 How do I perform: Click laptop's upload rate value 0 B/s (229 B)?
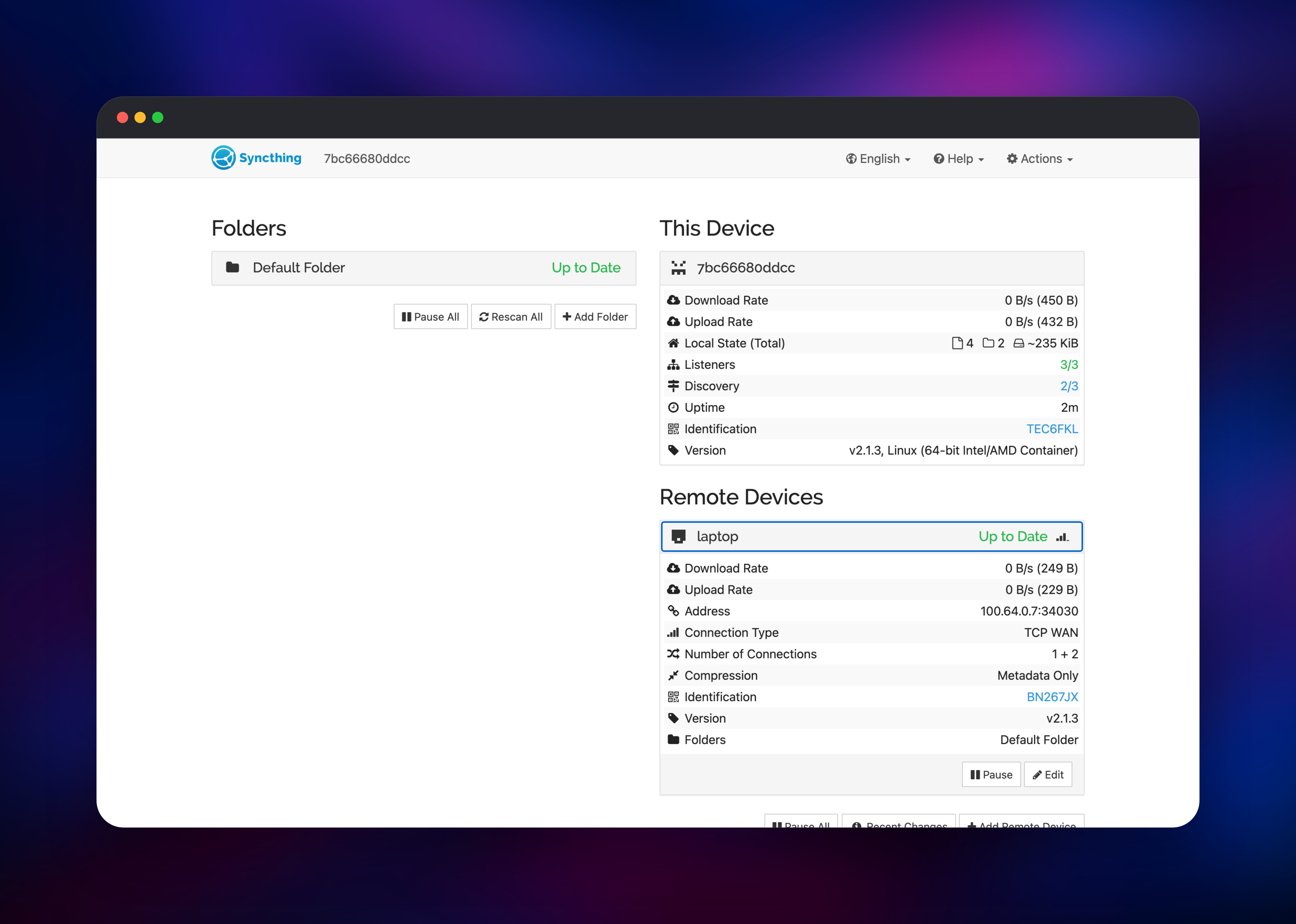coord(1042,590)
